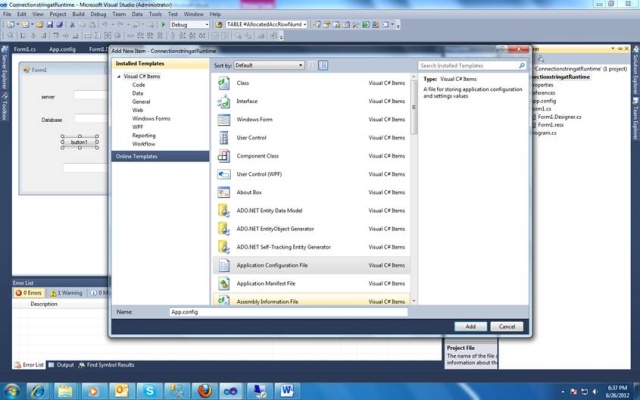The width and height of the screenshot is (640, 400).
Task: Click the Windows Start button
Action: click(11, 391)
